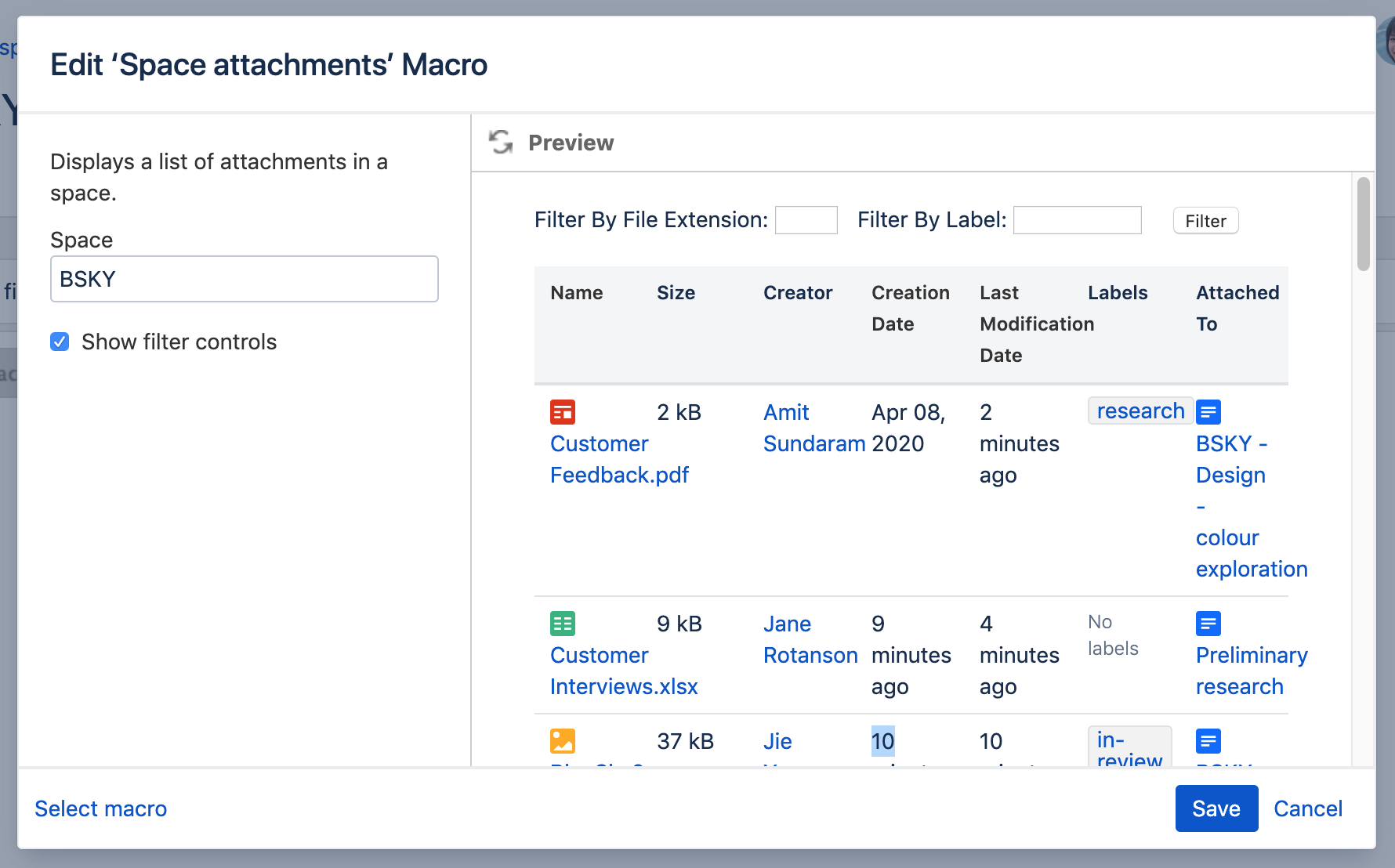Uncheck Show filter controls checkbox
1395x868 pixels.
coord(60,342)
